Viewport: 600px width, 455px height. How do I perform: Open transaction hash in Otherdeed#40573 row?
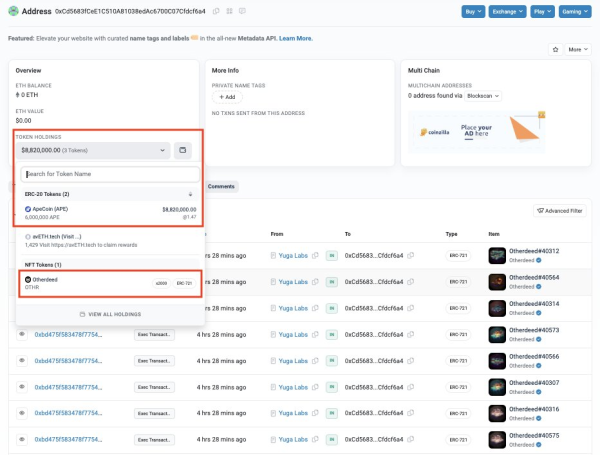(68, 334)
